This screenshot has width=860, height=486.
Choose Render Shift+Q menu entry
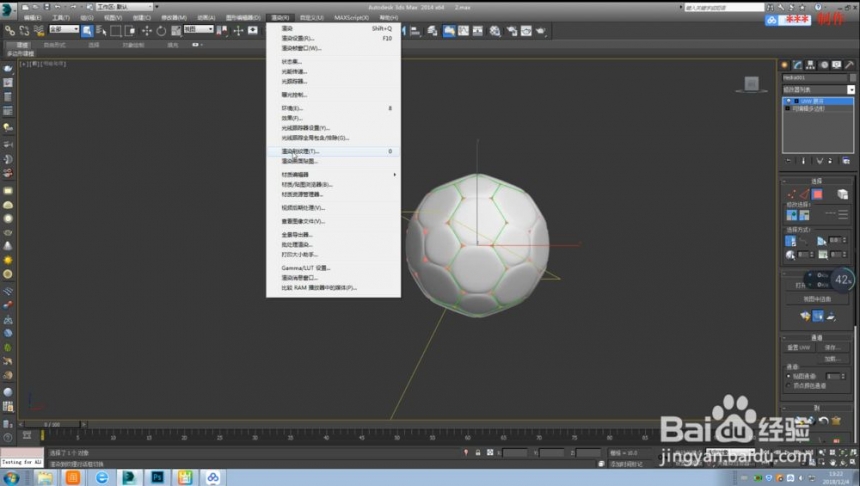(333, 28)
